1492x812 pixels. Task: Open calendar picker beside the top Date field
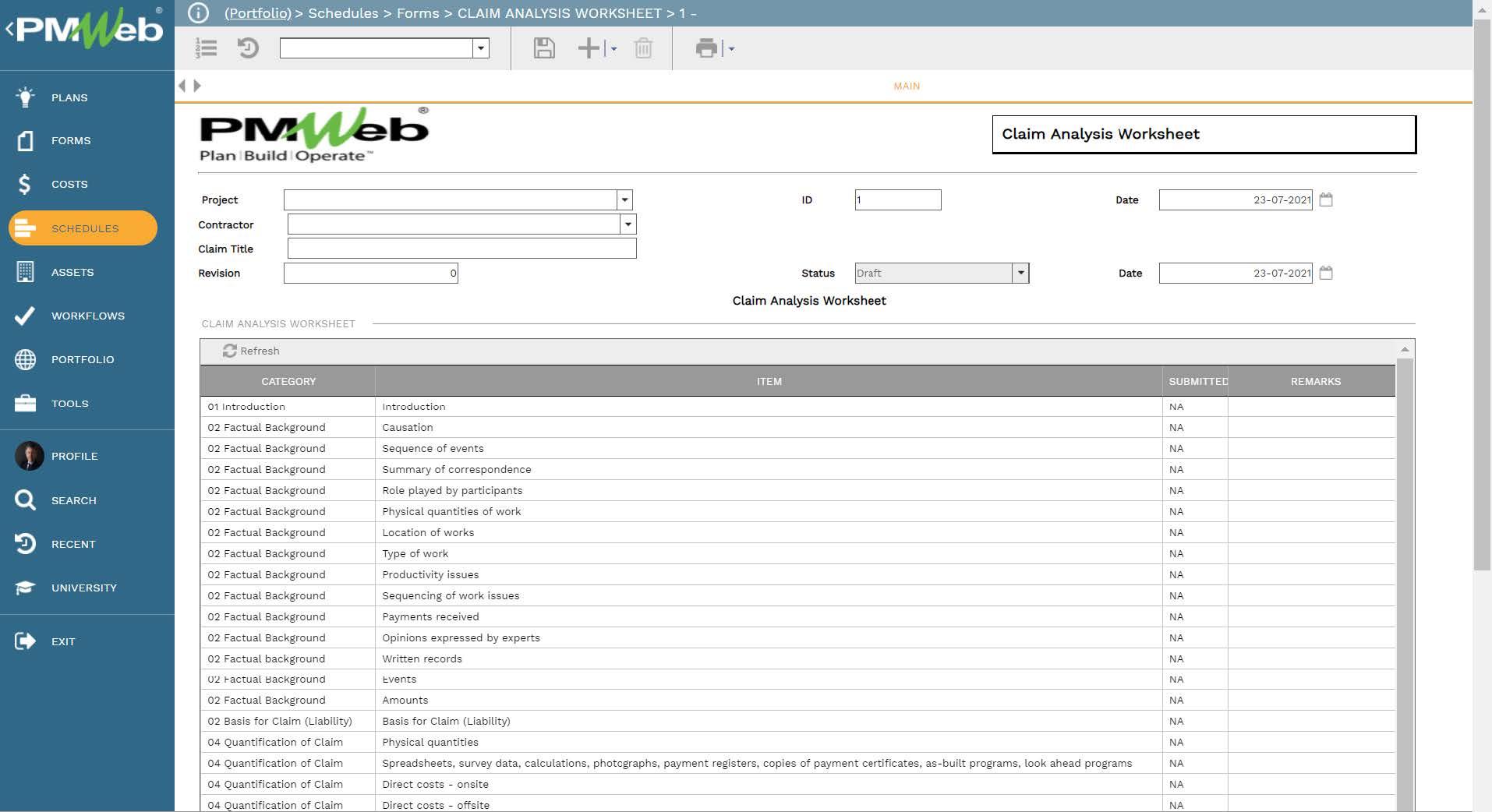[1326, 199]
